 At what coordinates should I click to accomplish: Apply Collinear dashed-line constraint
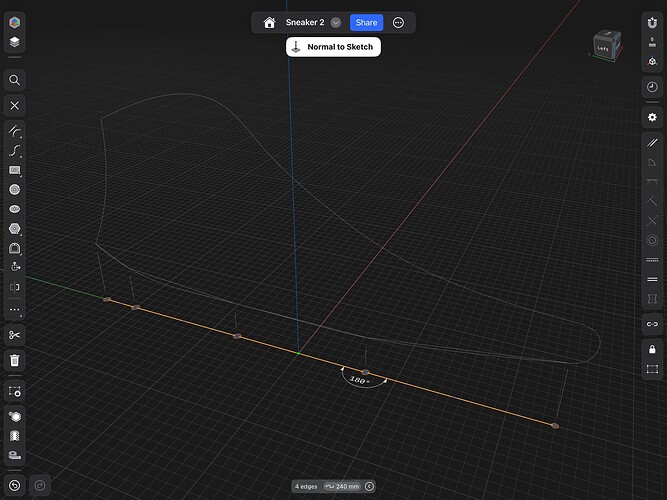[x=652, y=260]
